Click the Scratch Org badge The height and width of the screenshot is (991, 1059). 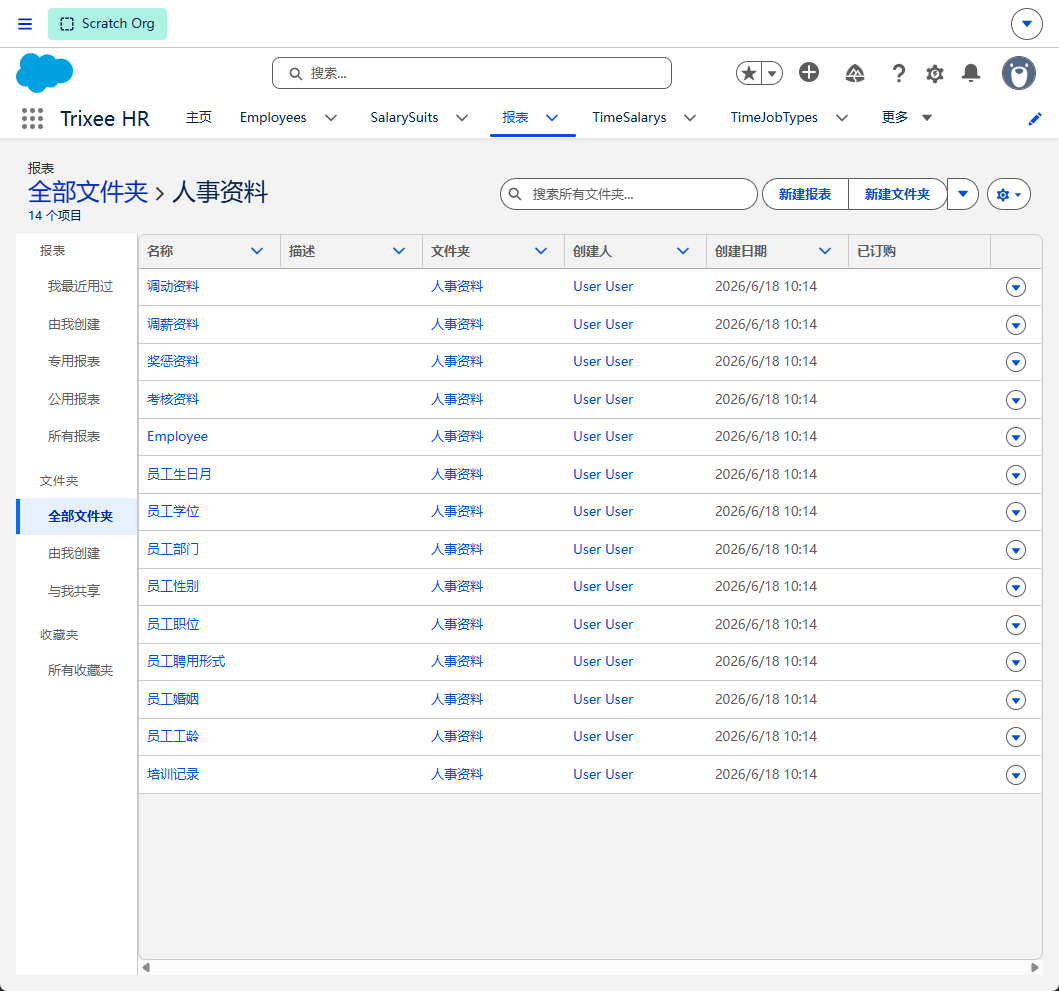[x=107, y=24]
